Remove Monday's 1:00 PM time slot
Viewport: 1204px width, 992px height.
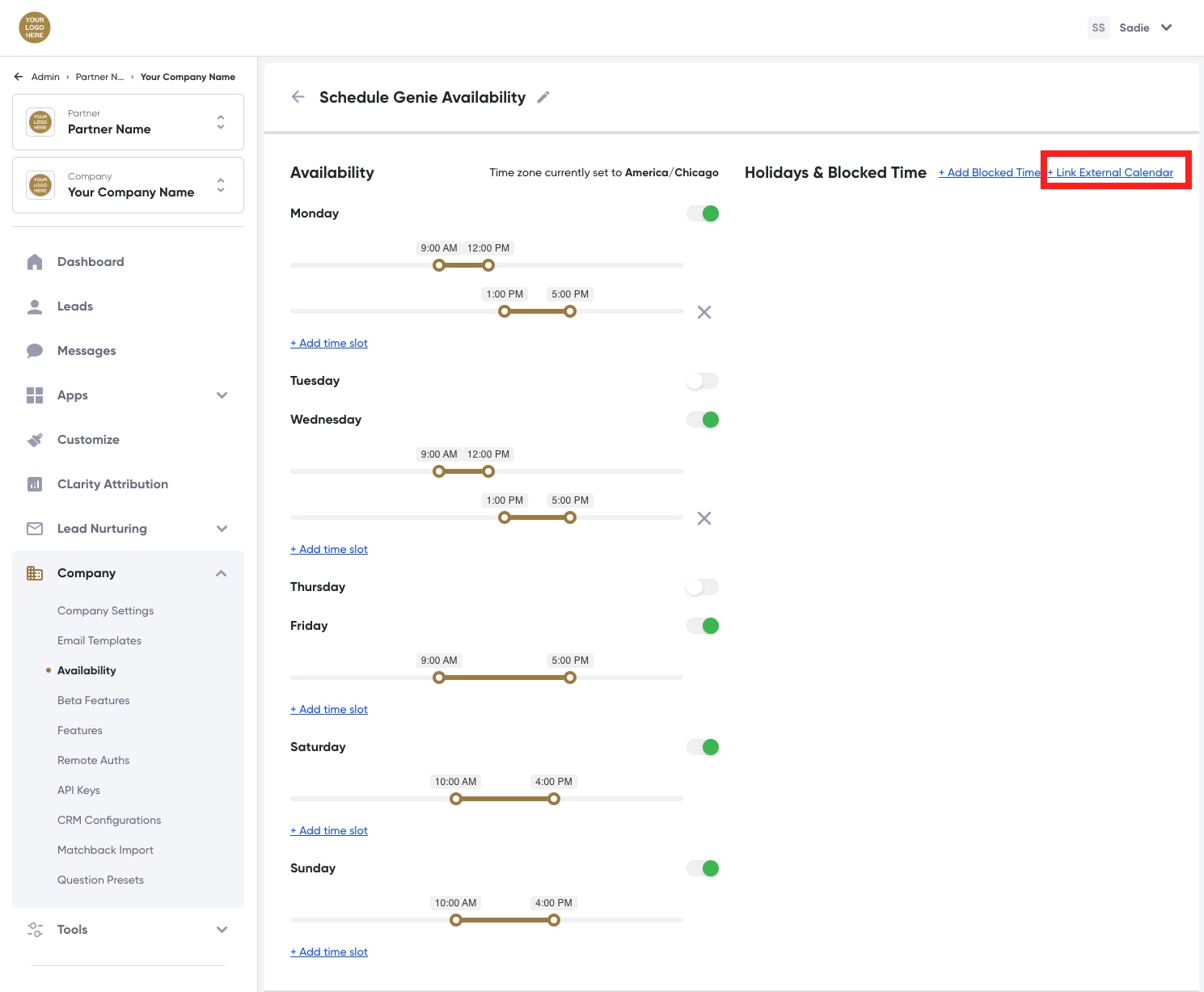[704, 312]
